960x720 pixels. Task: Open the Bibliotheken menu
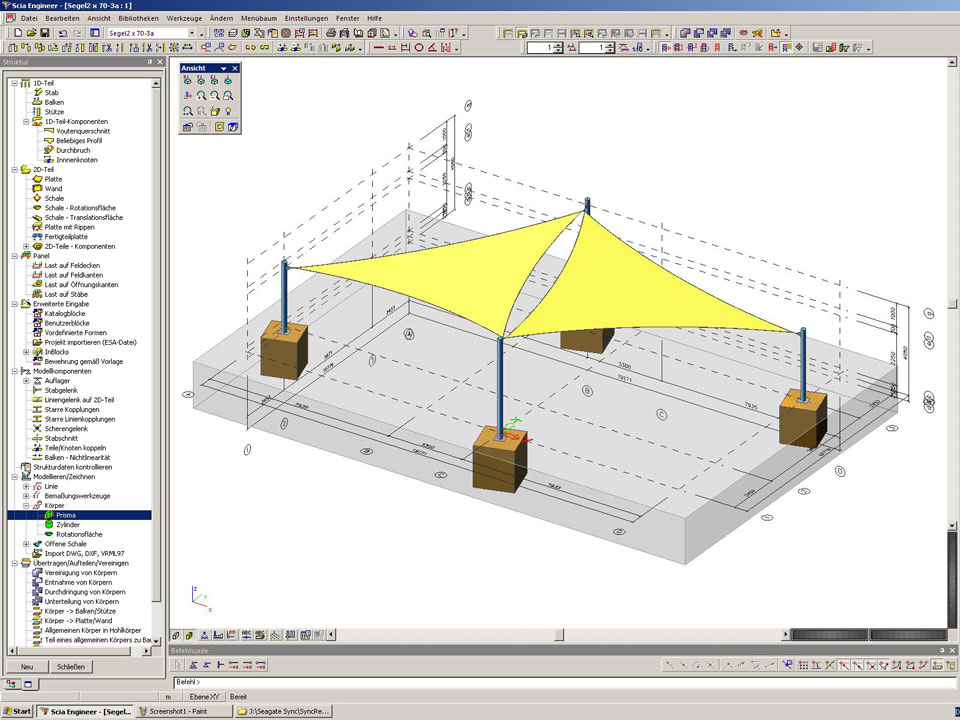coord(137,18)
